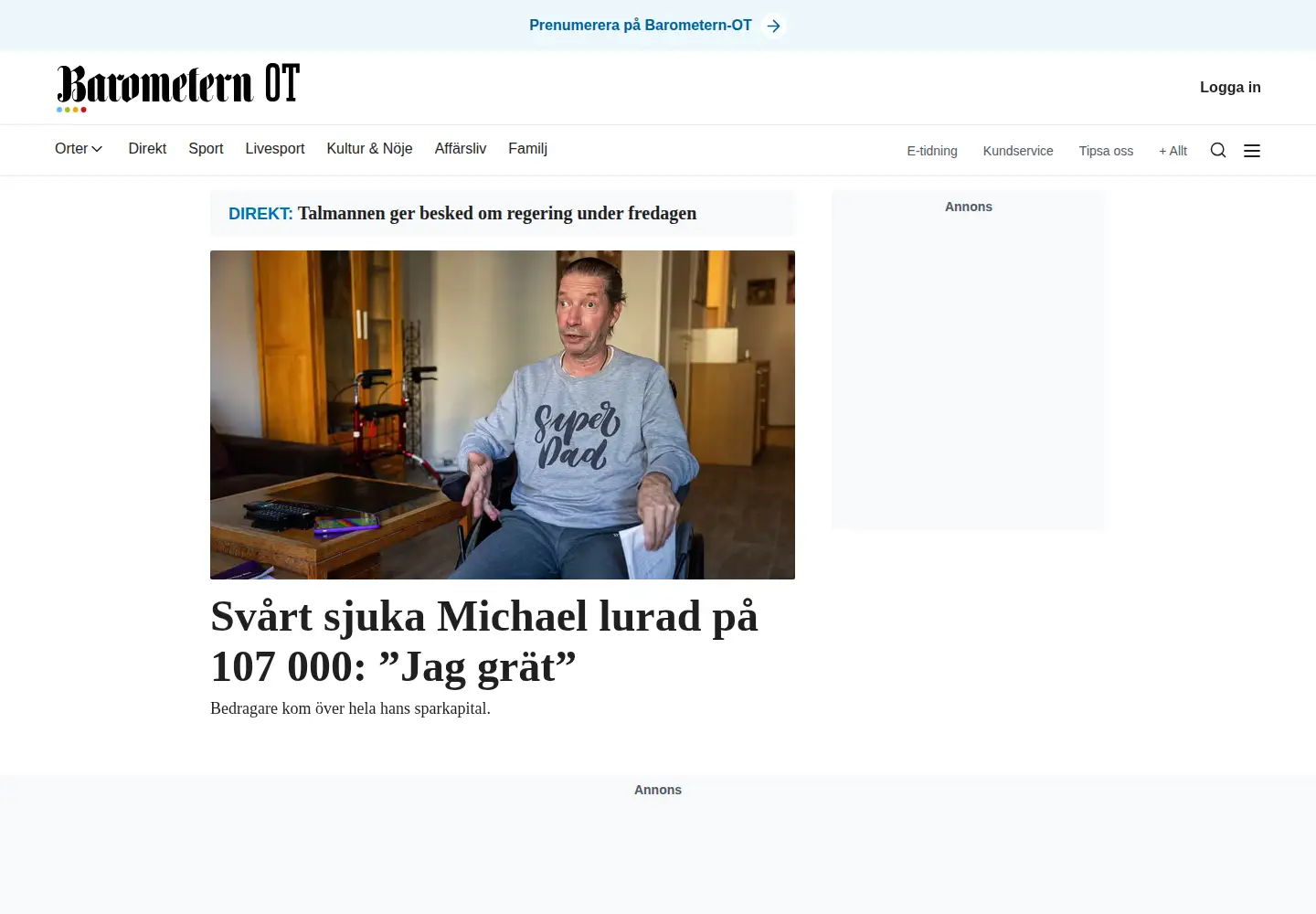This screenshot has width=1316, height=914.
Task: Open the E-tidning link
Action: click(x=932, y=151)
